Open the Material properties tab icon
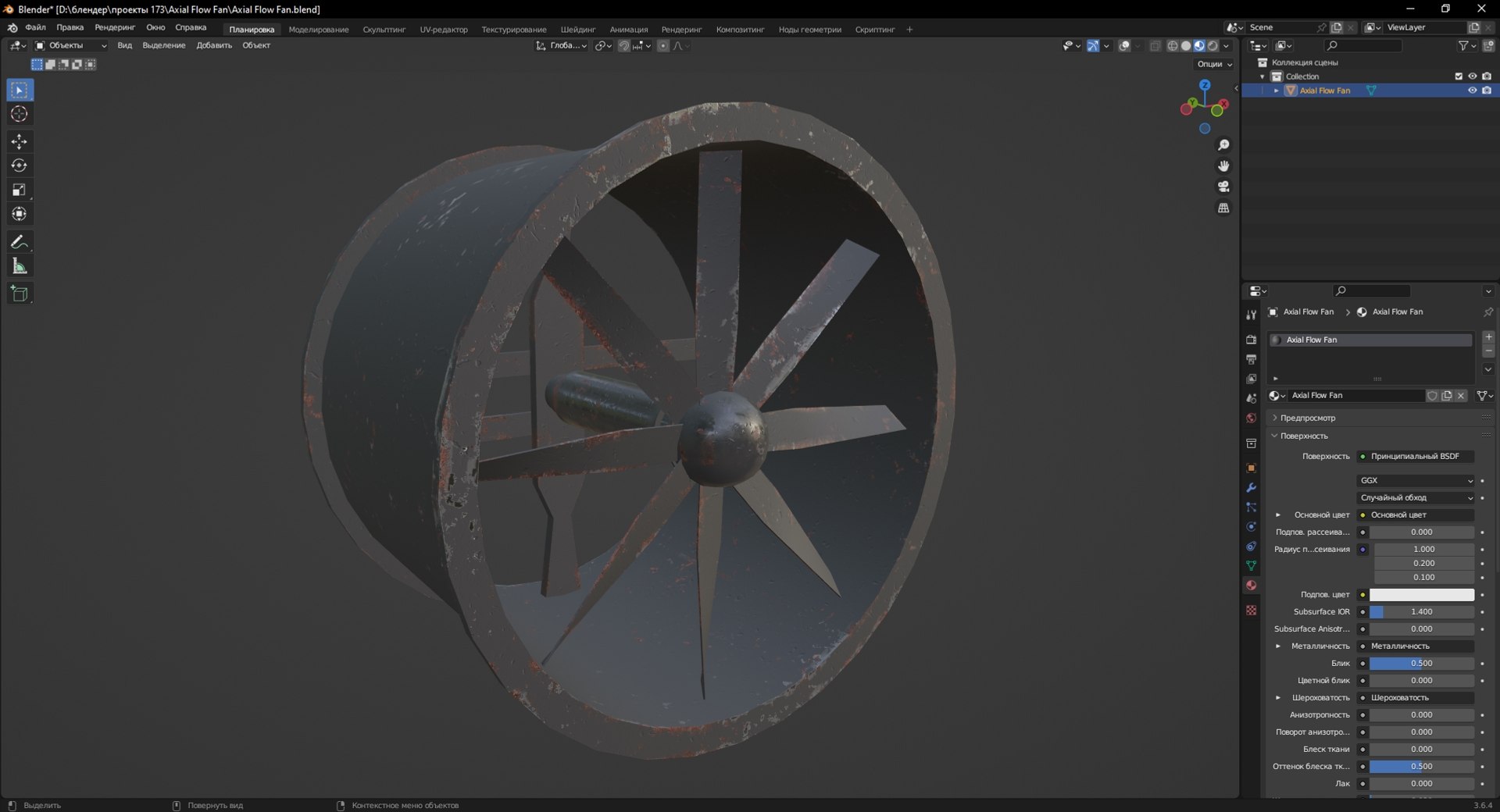The image size is (1500, 812). point(1251,586)
